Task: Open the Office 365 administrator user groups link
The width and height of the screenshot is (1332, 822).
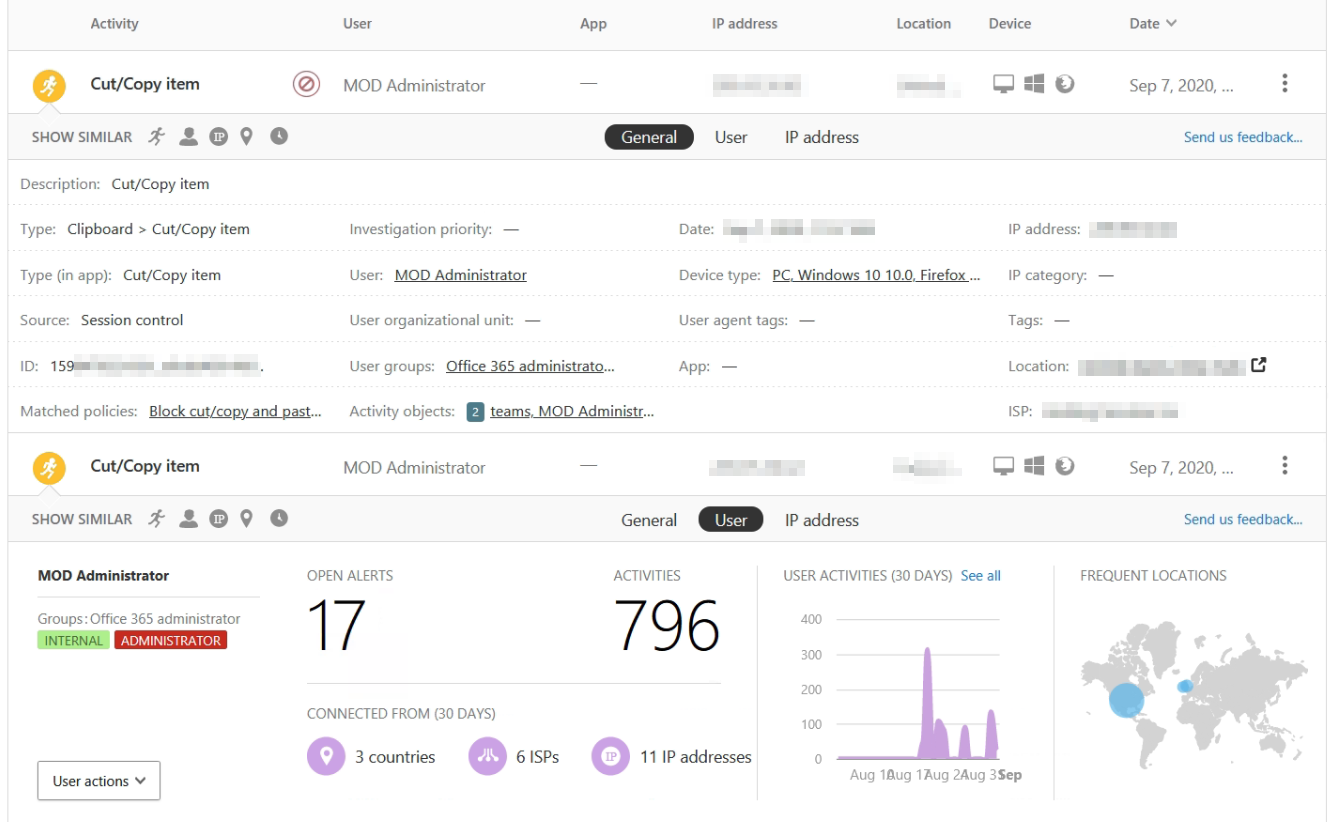Action: coord(531,366)
